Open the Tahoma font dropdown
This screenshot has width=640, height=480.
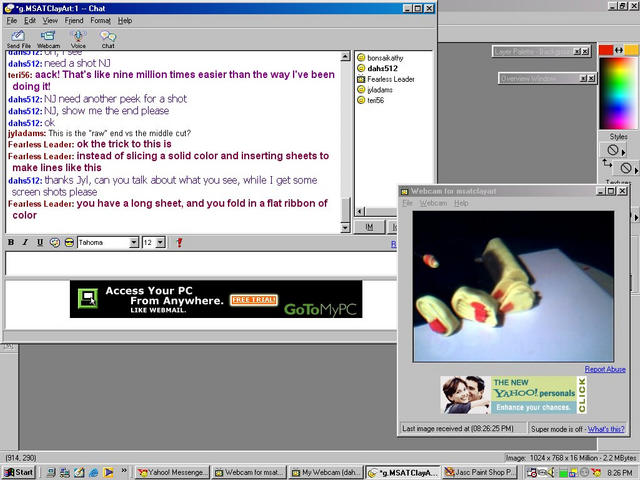134,242
